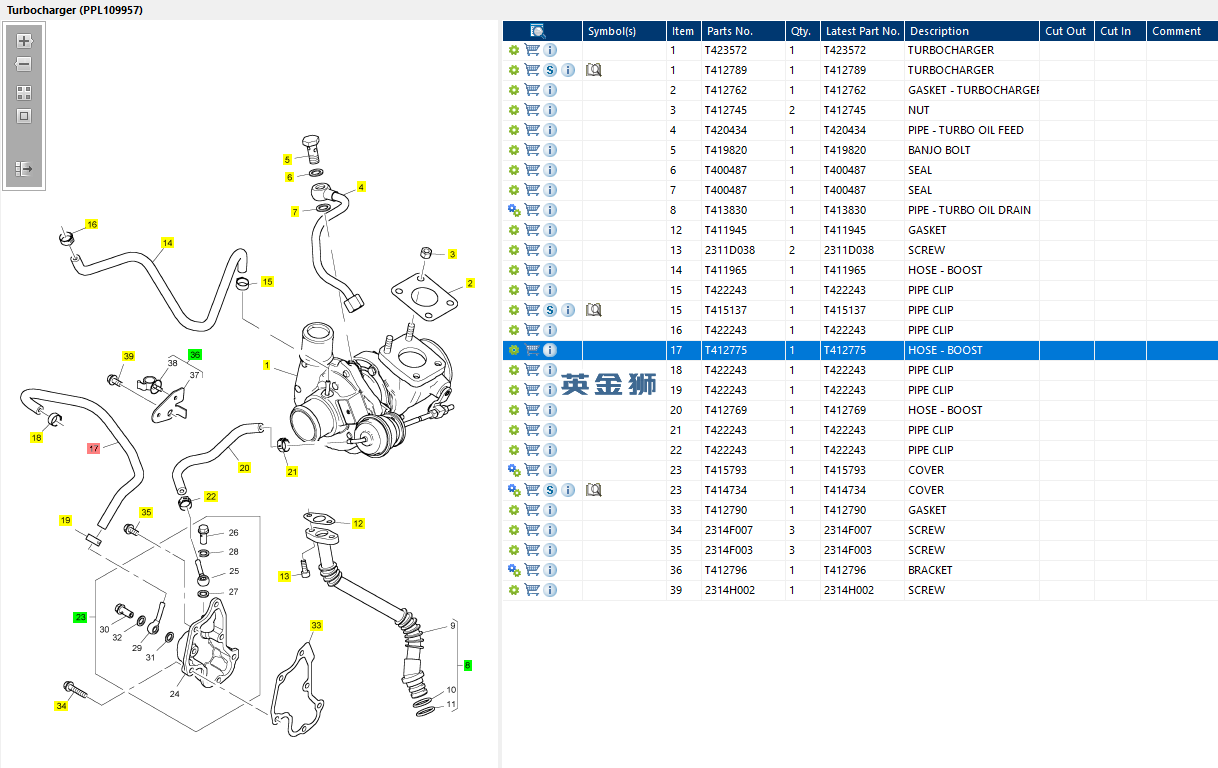1218x768 pixels.
Task: Add HOSE - BOOST T412769 to cart
Action: (532, 410)
